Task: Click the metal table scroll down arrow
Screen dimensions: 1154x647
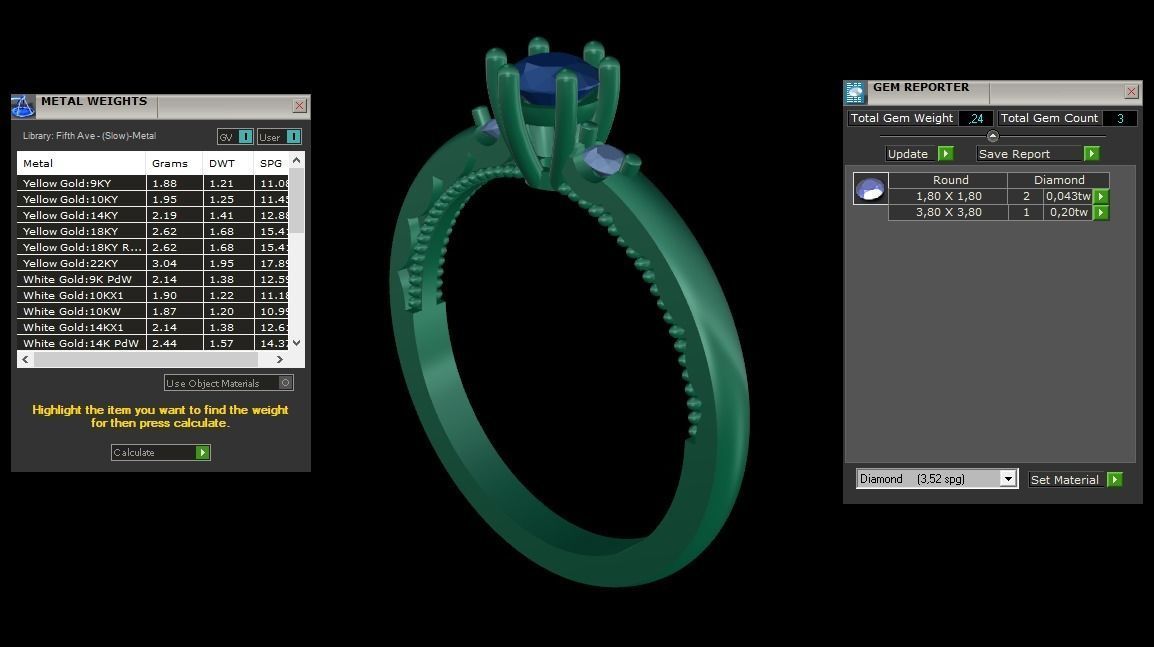Action: [297, 342]
